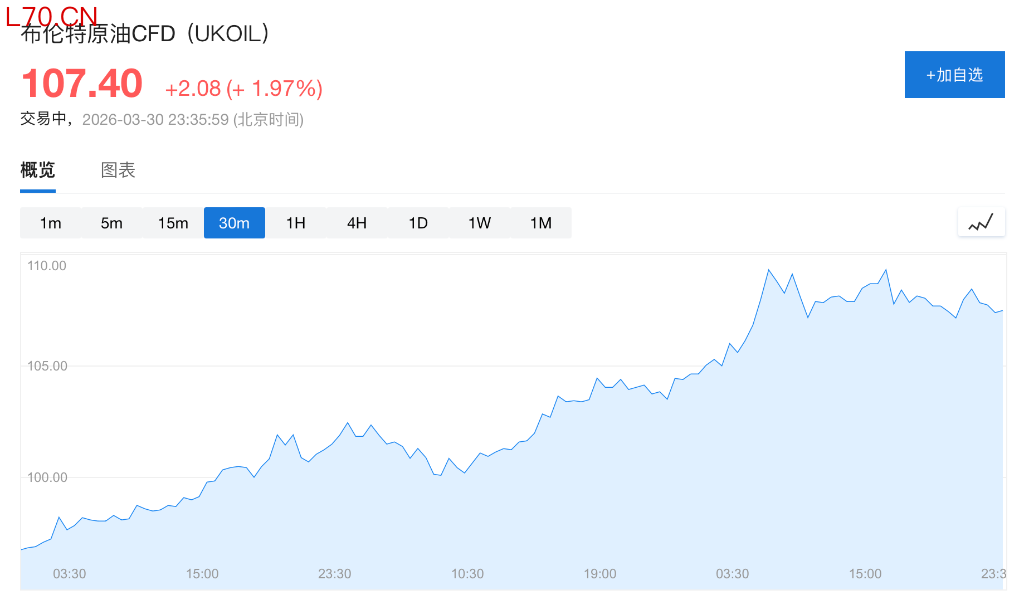Screen dimensions: 1024x602
Task: Select the 1m interval
Action: click(51, 223)
